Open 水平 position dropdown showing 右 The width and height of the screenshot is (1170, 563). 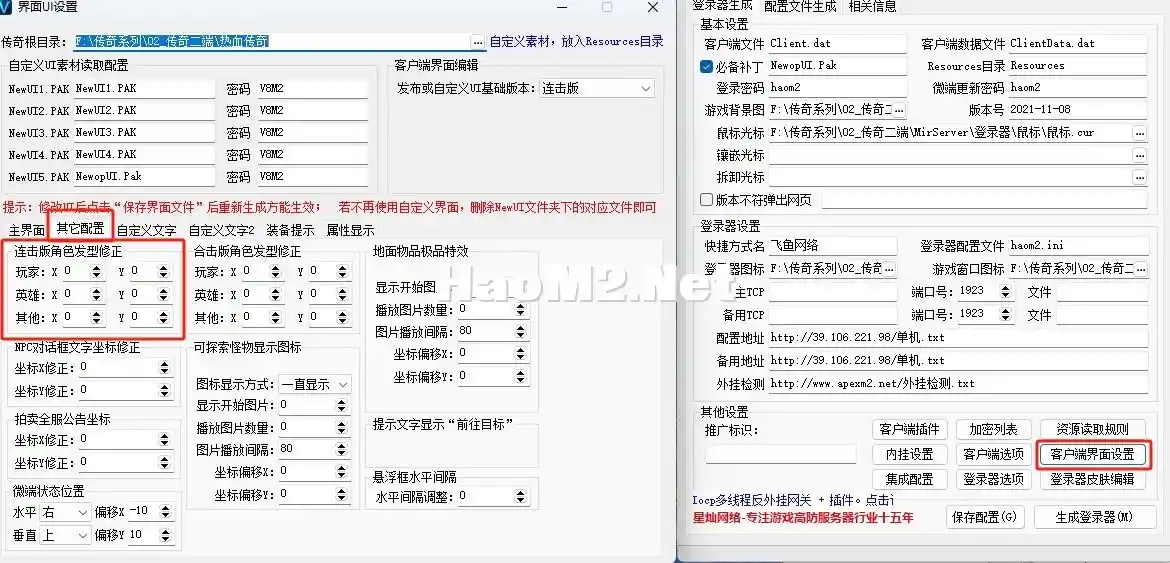pyautogui.click(x=65, y=513)
